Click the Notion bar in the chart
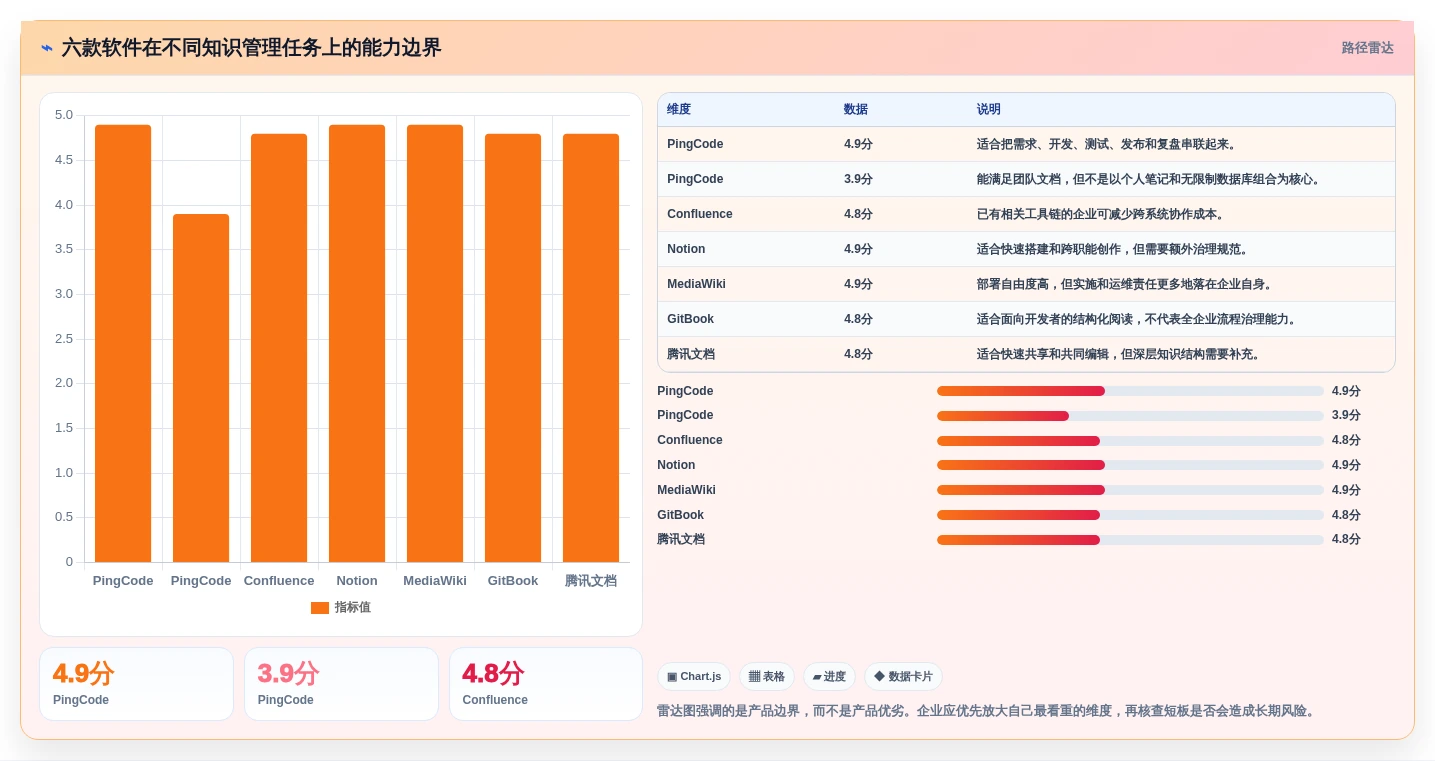The image size is (1435, 761). [357, 343]
